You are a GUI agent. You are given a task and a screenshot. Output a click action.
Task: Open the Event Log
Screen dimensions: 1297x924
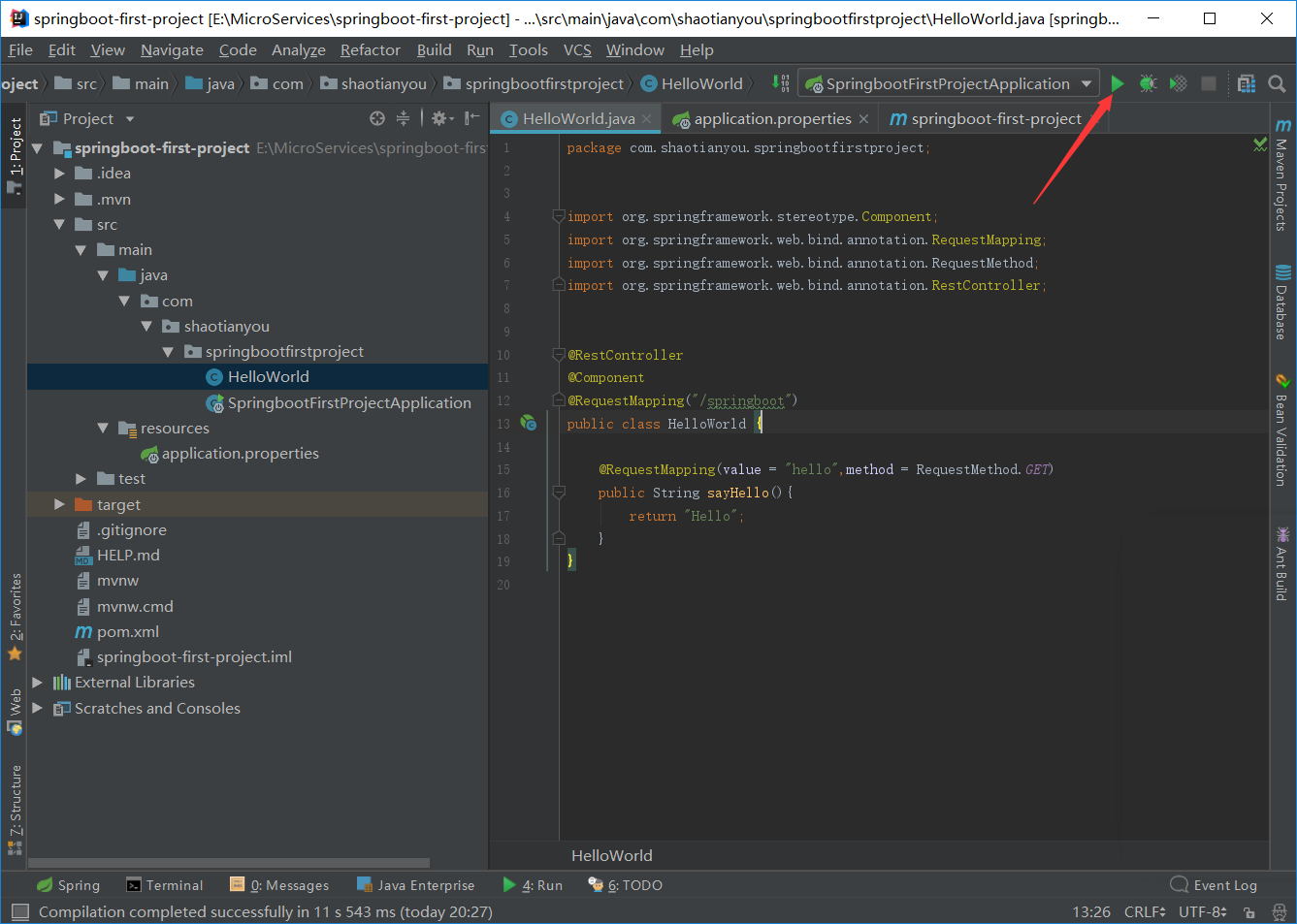[x=1214, y=885]
